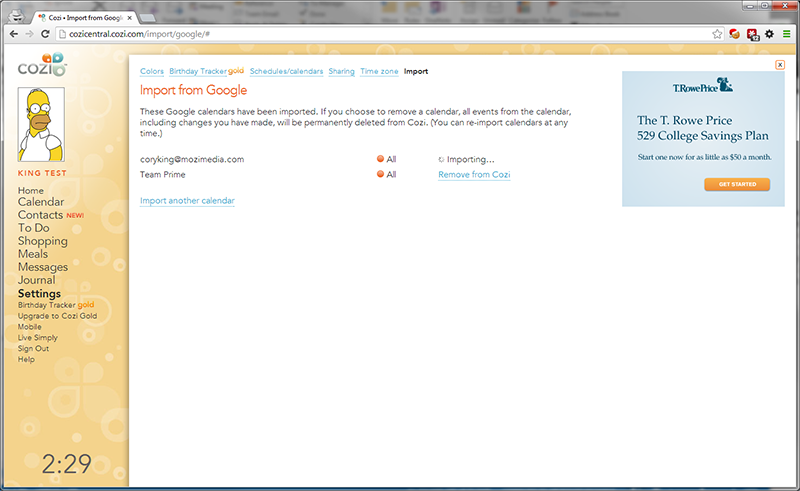Viewport: 800px width, 491px height.
Task: Click the browser back arrow
Action: pos(11,33)
